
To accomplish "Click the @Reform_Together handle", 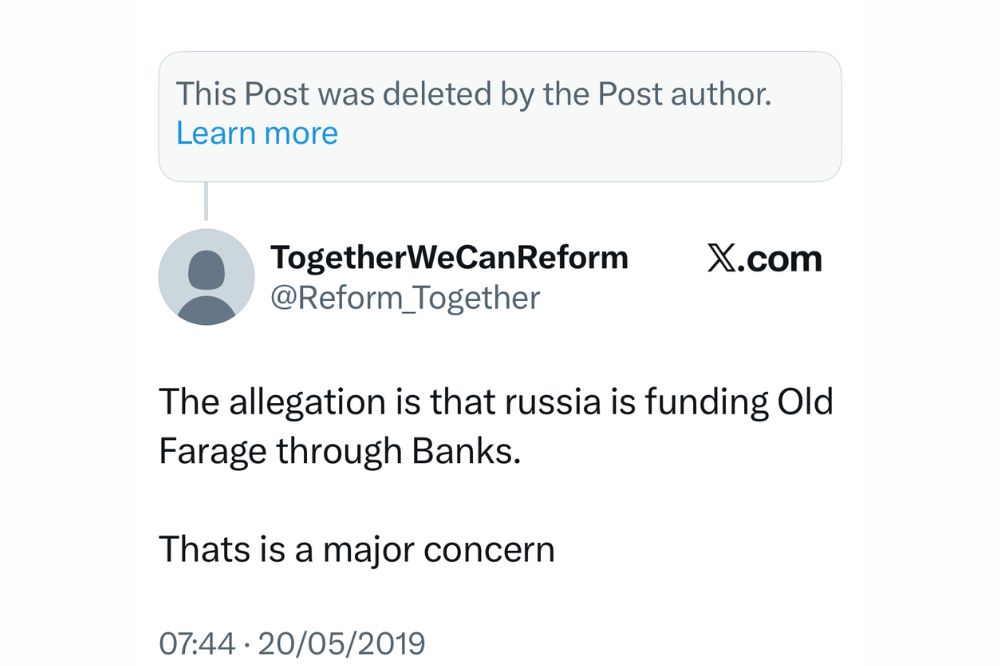I will [405, 297].
